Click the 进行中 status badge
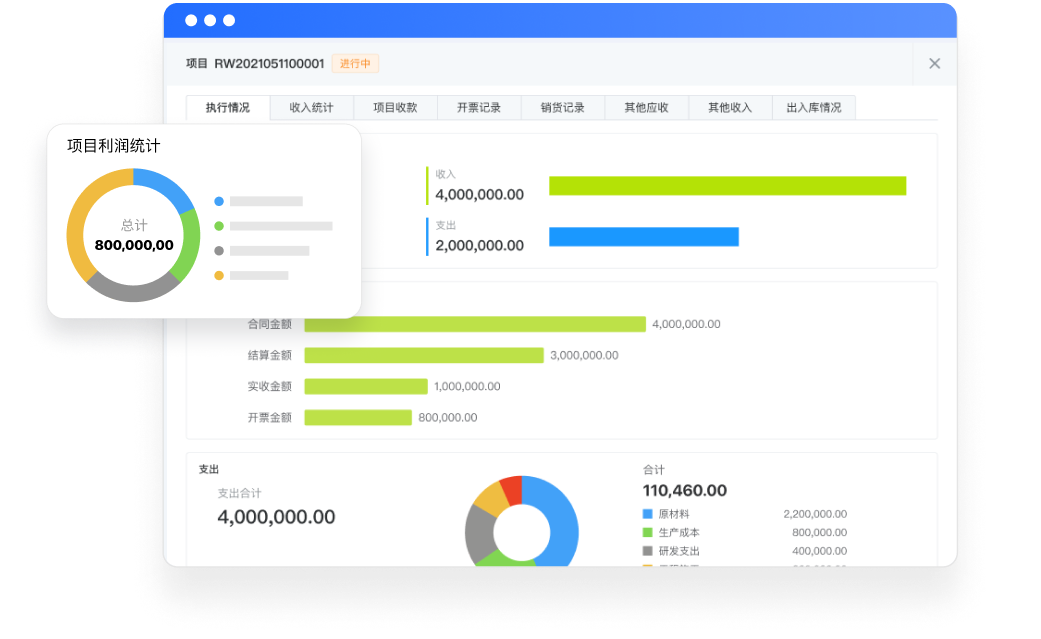The height and width of the screenshot is (639, 1041). (355, 64)
